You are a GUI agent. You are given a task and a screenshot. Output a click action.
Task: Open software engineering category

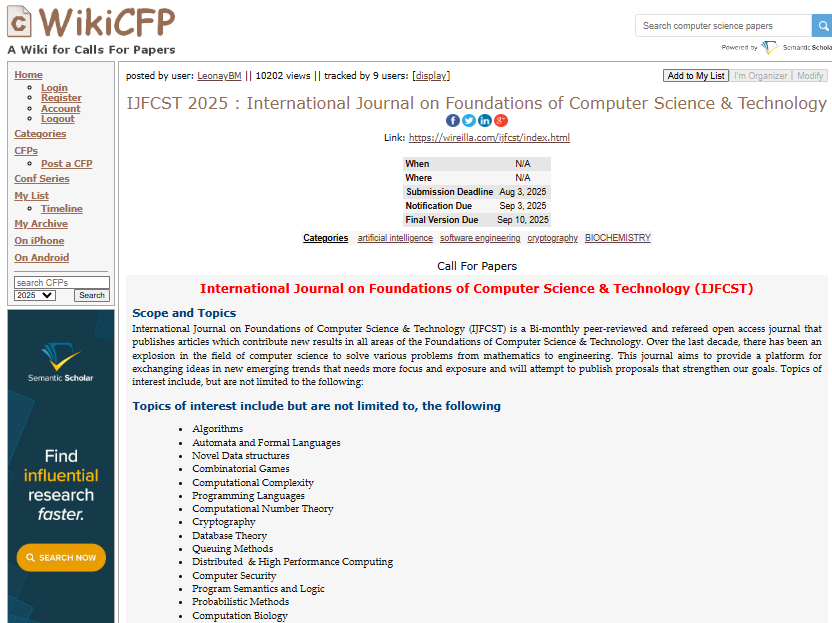pyautogui.click(x=480, y=238)
